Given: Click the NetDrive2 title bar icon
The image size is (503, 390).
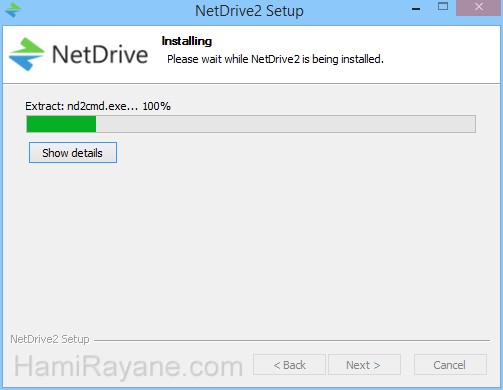Looking at the screenshot, I should [x=13, y=10].
